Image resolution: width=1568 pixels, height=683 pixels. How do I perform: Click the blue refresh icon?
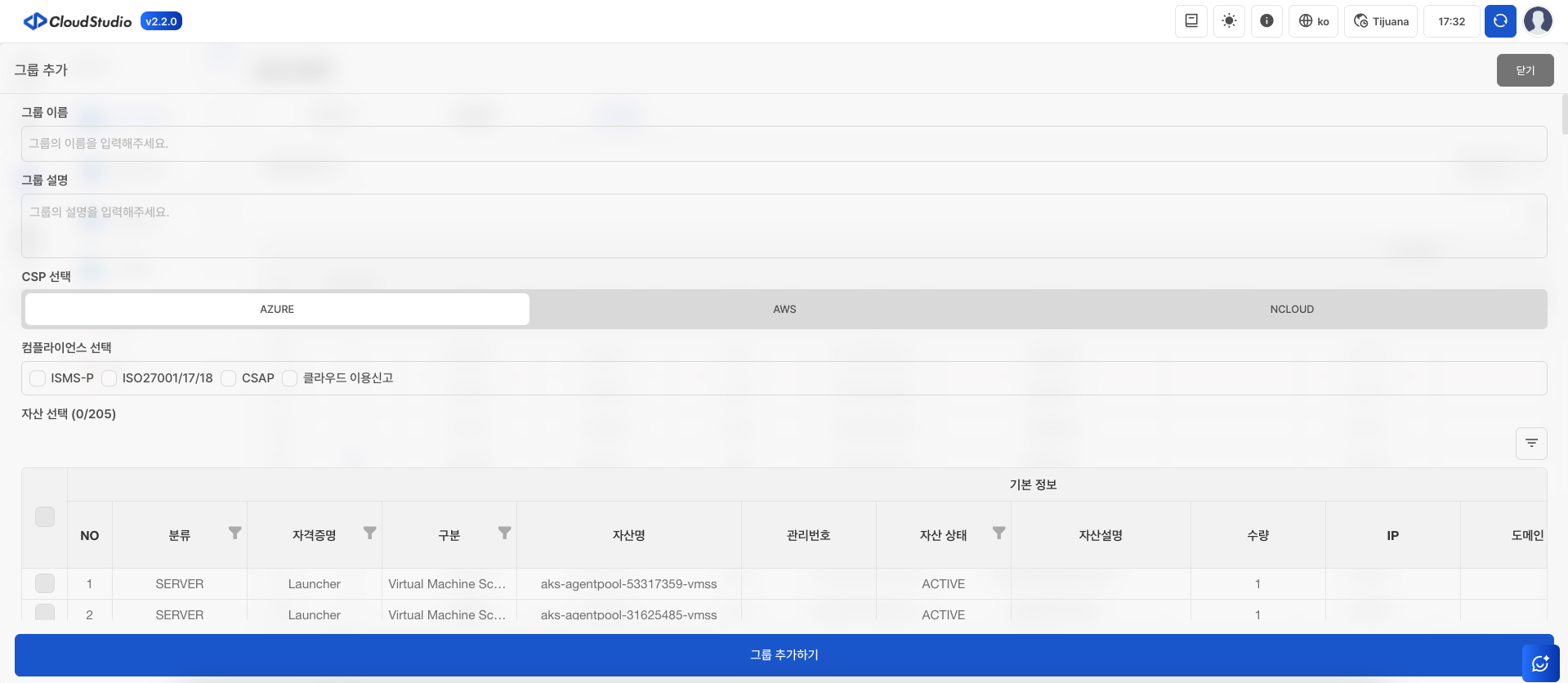[1500, 21]
